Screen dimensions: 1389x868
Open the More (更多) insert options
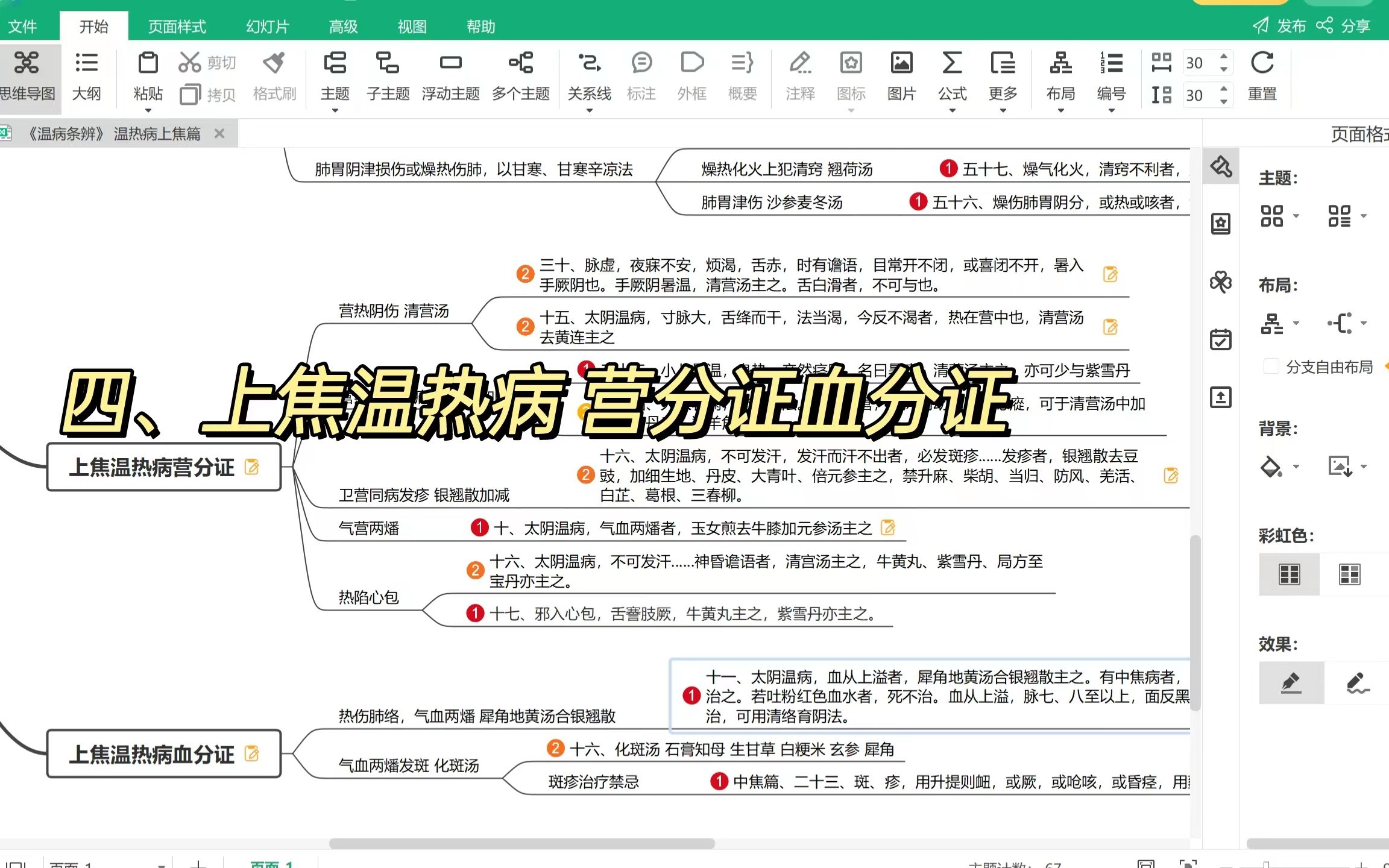click(1003, 77)
